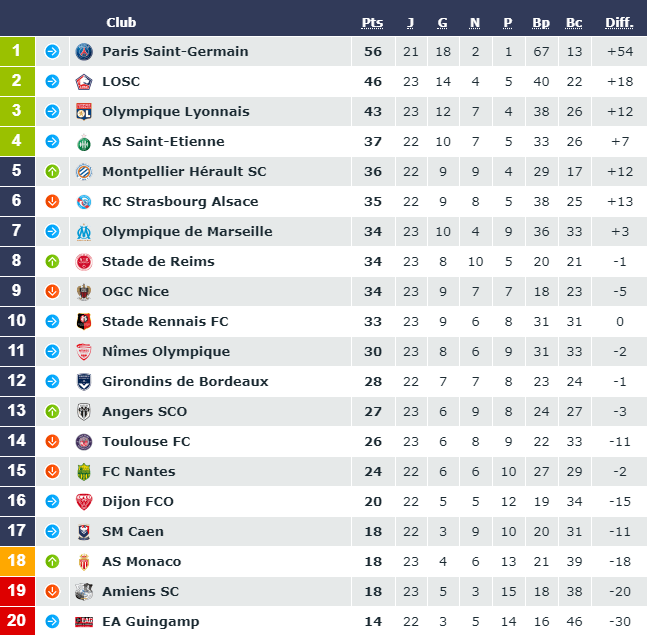647x635 pixels.
Task: Click the orange down arrow beside Strasbourg
Action: (52, 201)
